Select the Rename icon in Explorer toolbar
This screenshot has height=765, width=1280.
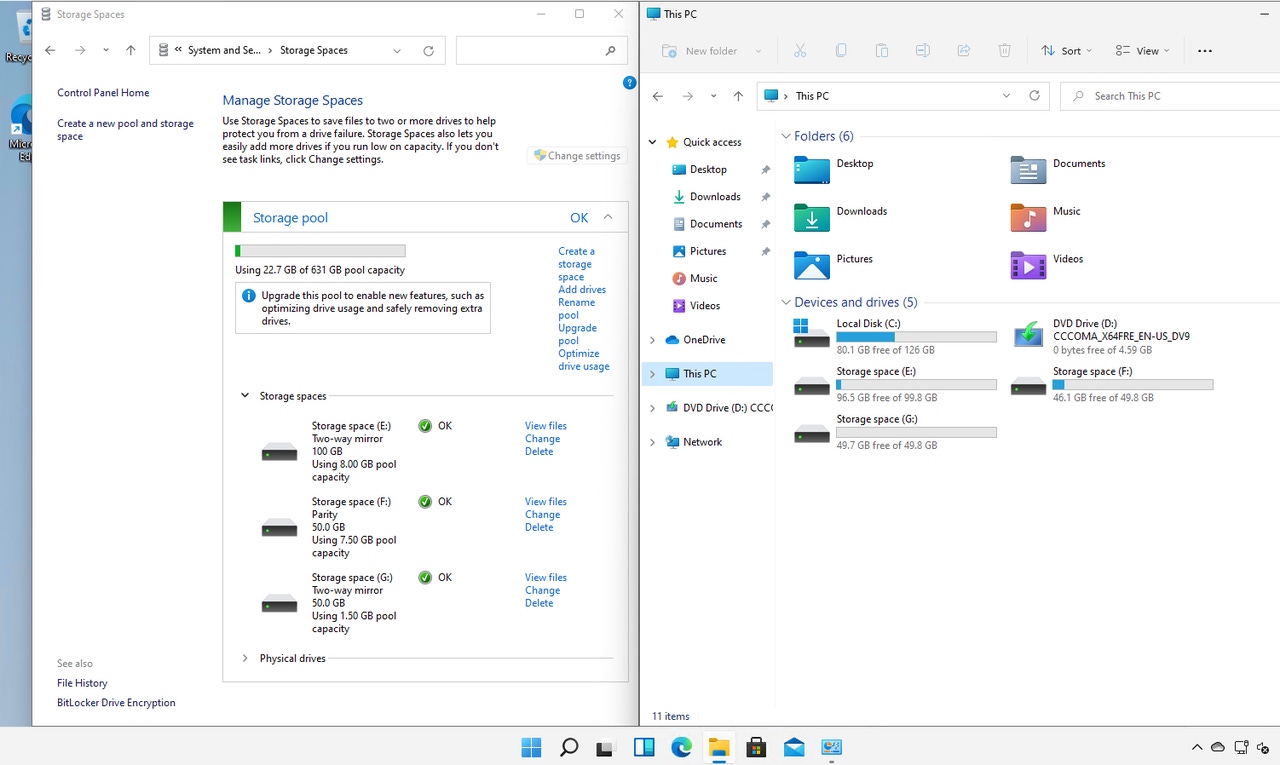(x=921, y=49)
